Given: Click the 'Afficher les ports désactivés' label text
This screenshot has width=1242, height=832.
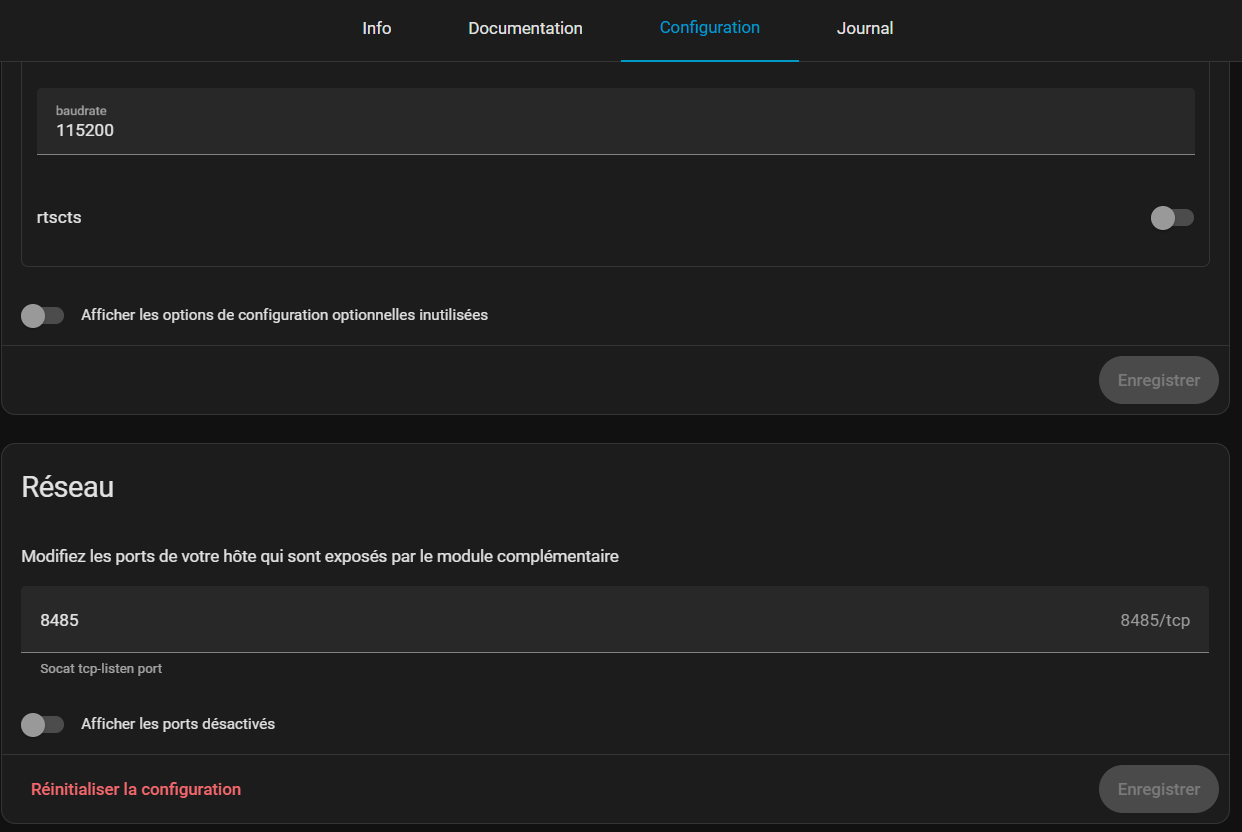Looking at the screenshot, I should point(178,724).
